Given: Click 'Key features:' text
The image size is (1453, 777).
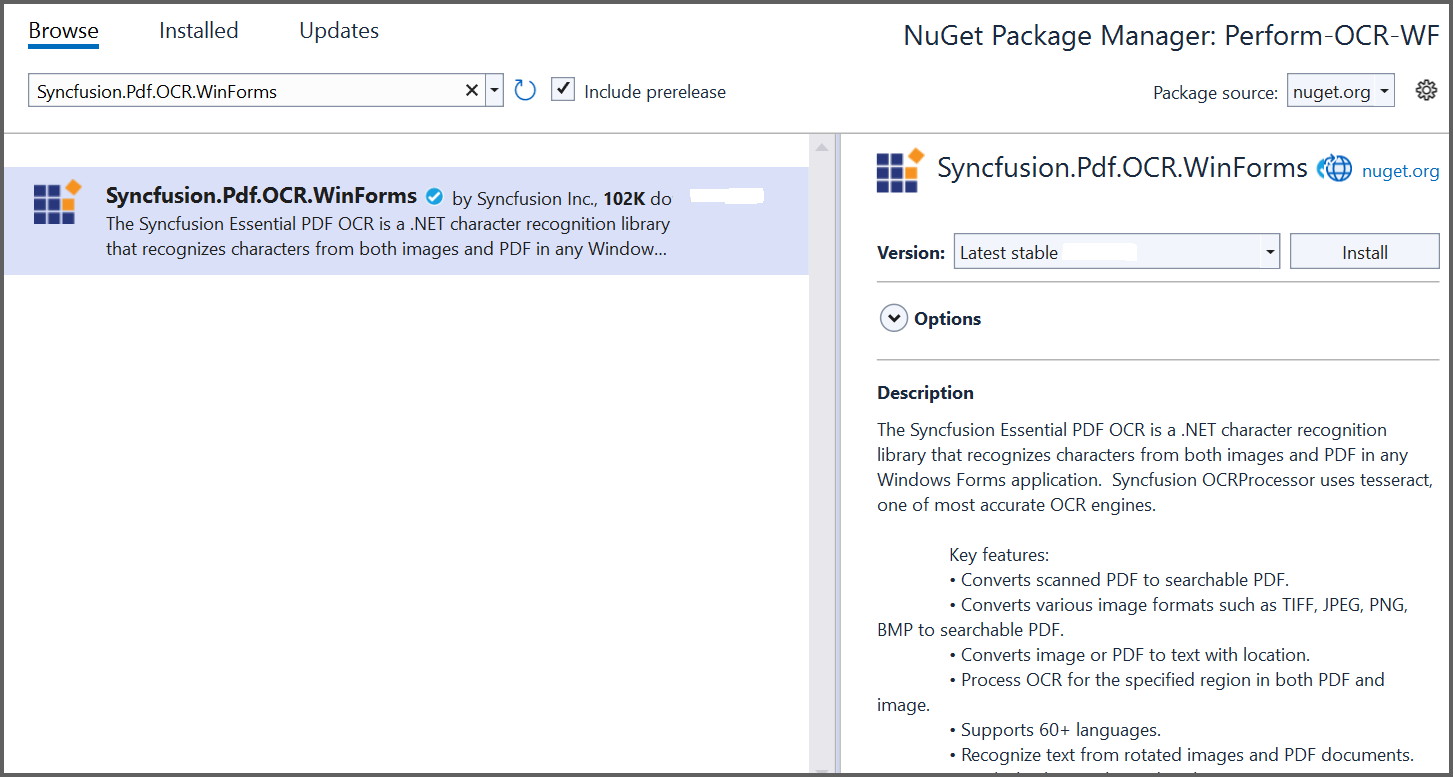Looking at the screenshot, I should [x=999, y=555].
